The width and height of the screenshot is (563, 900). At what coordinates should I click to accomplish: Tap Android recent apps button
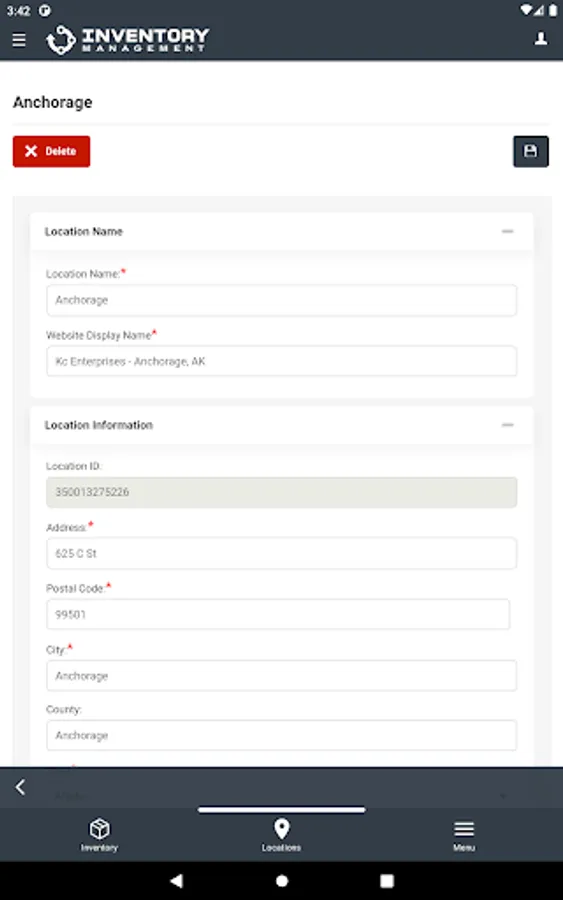coord(387,880)
